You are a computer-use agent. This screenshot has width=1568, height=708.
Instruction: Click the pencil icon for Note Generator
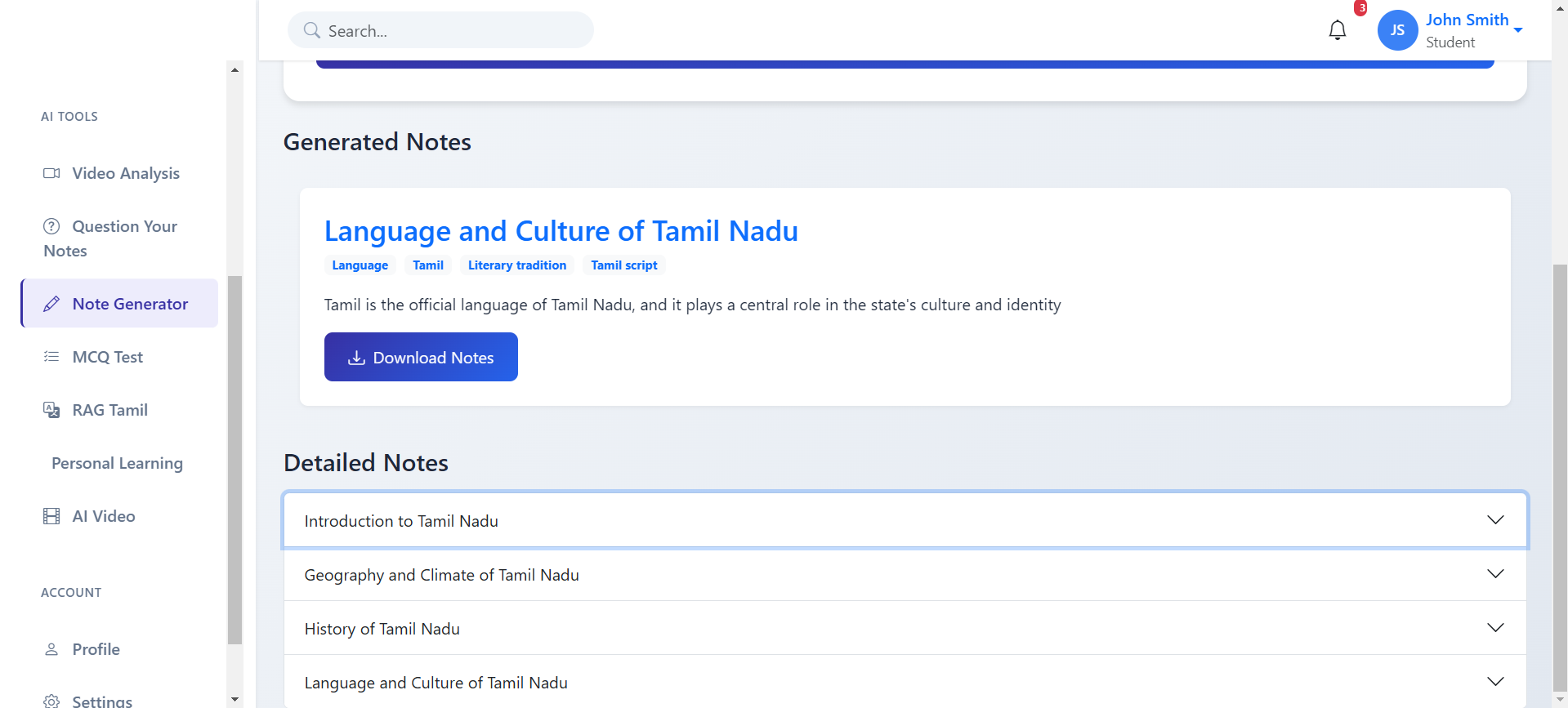[51, 304]
